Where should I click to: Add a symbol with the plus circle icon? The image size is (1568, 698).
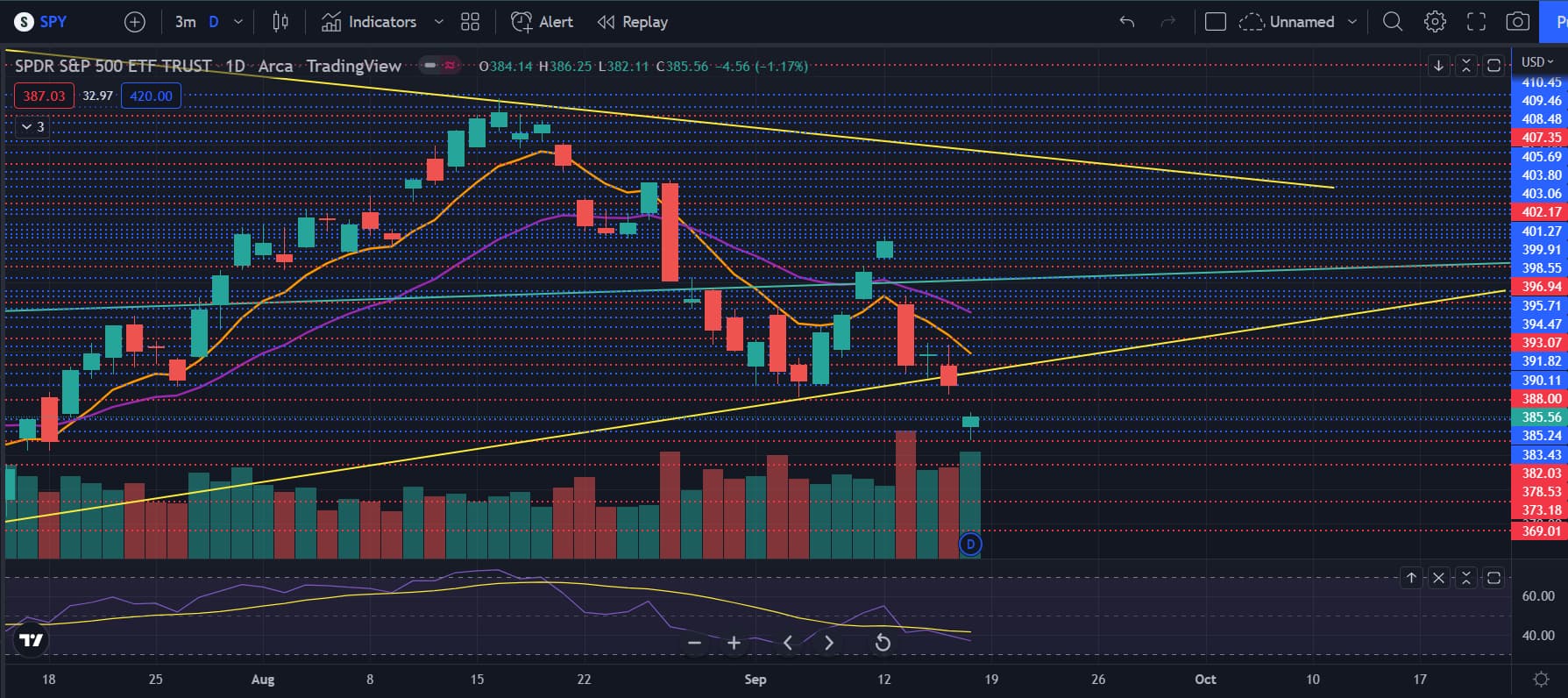(x=135, y=22)
